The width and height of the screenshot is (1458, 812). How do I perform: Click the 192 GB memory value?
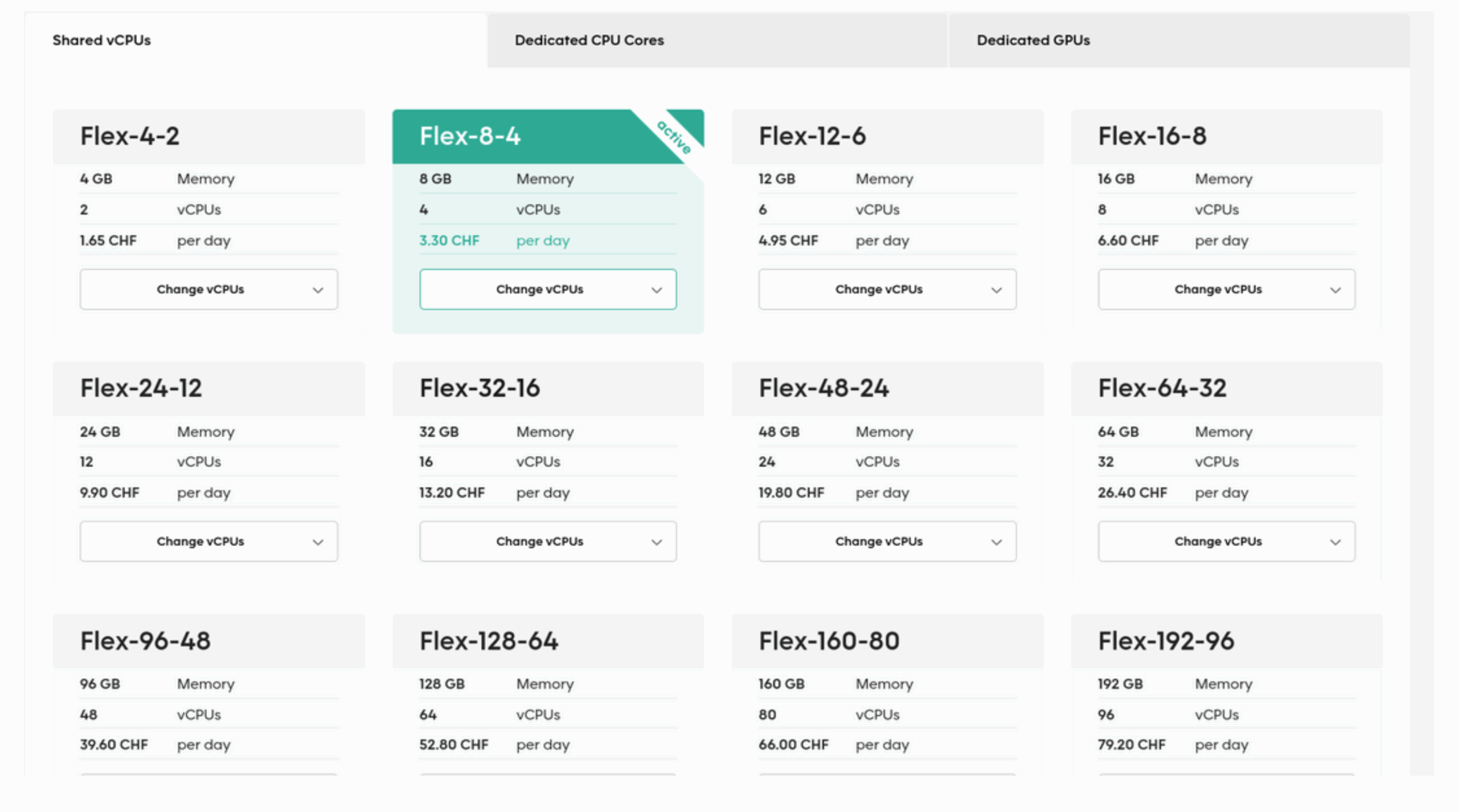[1120, 684]
